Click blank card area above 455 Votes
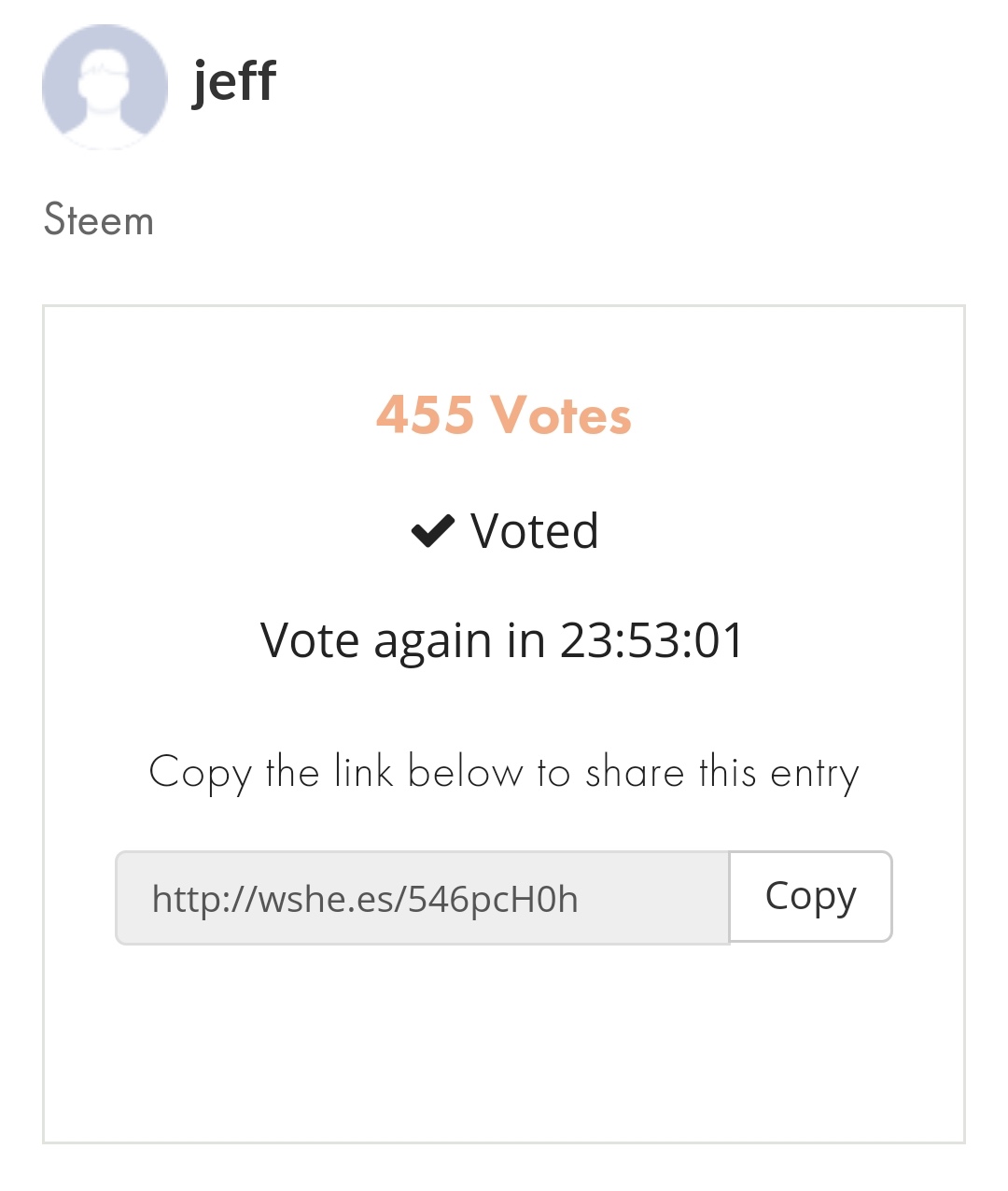Screen dimensions: 1008x1191 click(504, 345)
